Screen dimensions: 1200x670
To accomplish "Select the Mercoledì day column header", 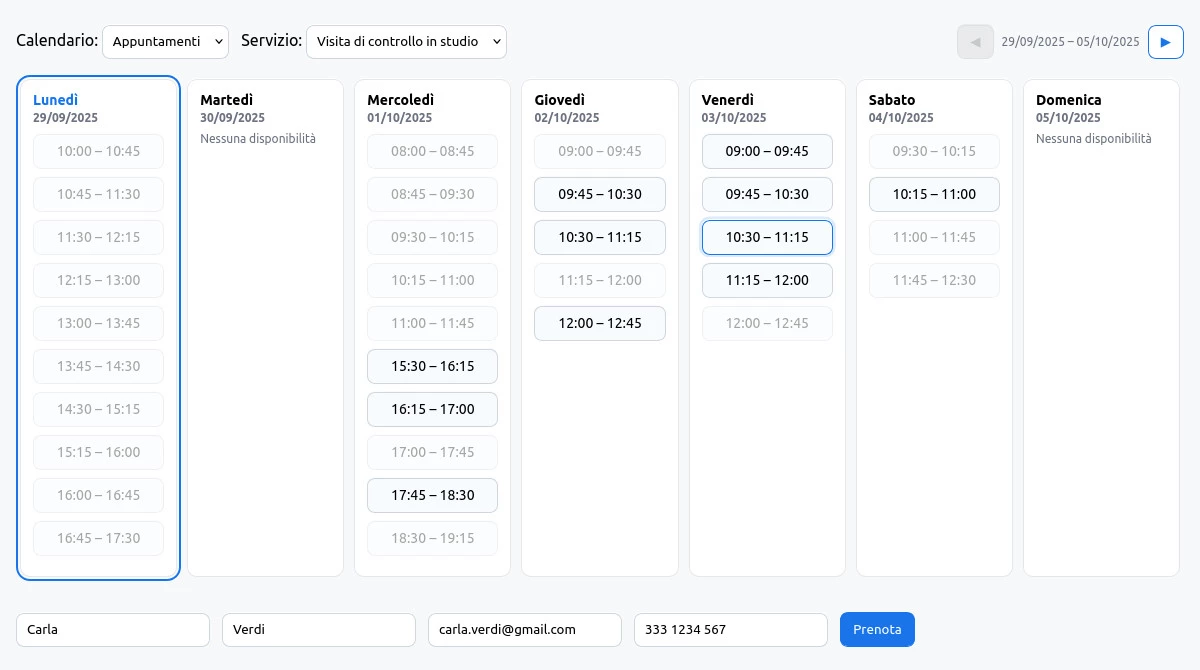I will [400, 100].
